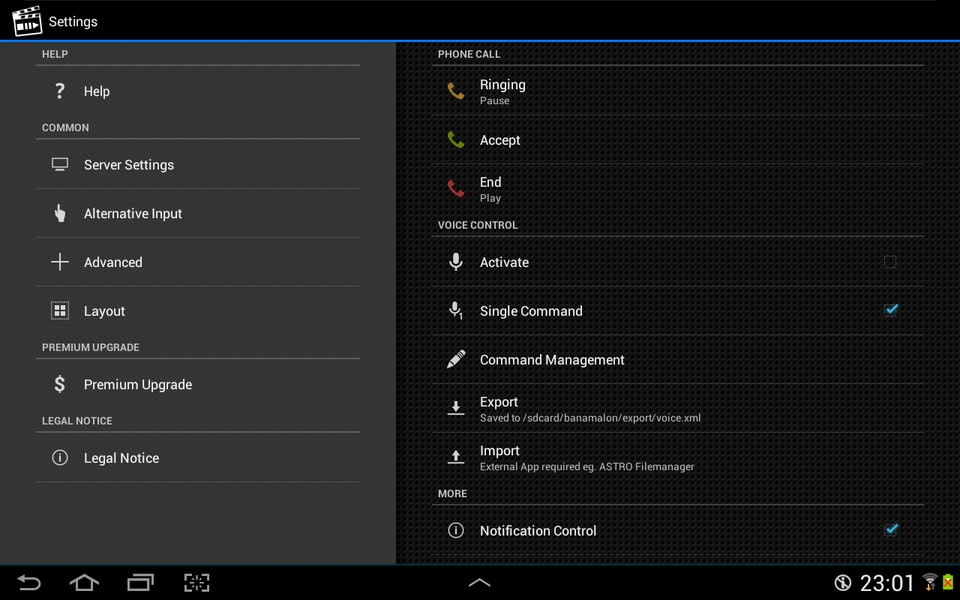Viewport: 960px width, 600px height.
Task: Open the Accept call action setting
Action: (678, 140)
